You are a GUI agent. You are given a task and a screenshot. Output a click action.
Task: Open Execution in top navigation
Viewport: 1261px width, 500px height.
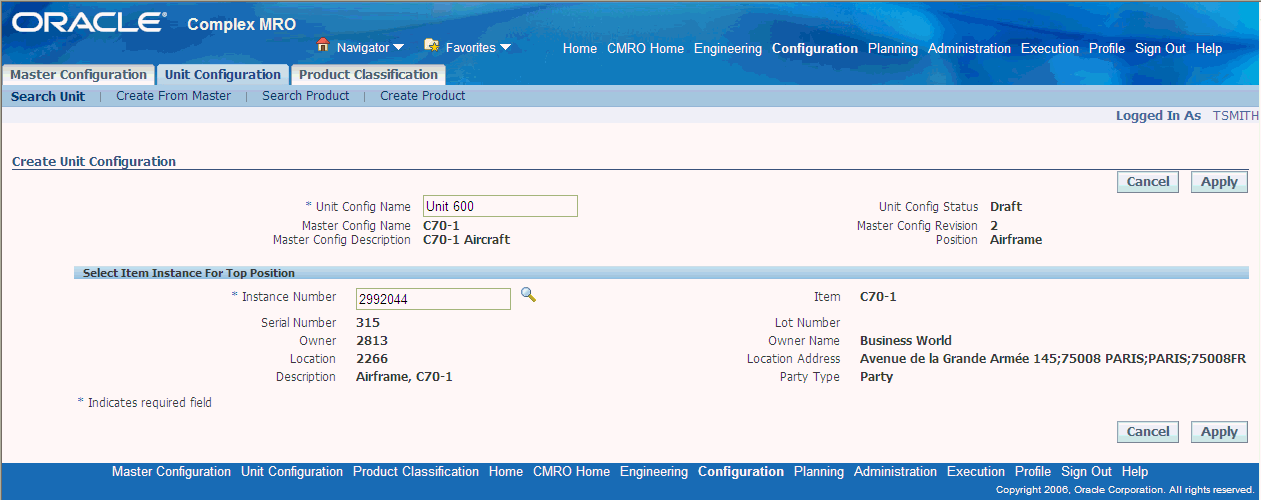pos(1050,48)
